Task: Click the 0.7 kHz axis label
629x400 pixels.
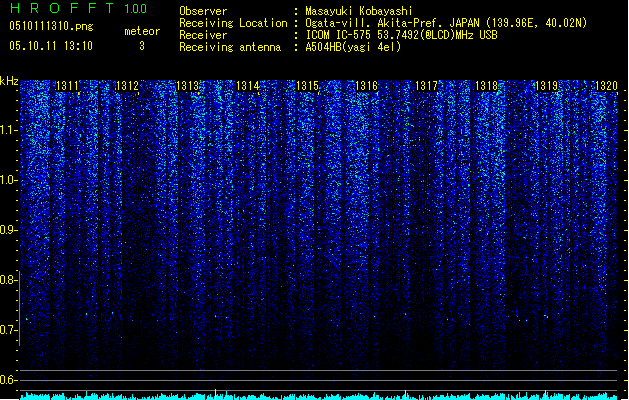Action: [9, 330]
